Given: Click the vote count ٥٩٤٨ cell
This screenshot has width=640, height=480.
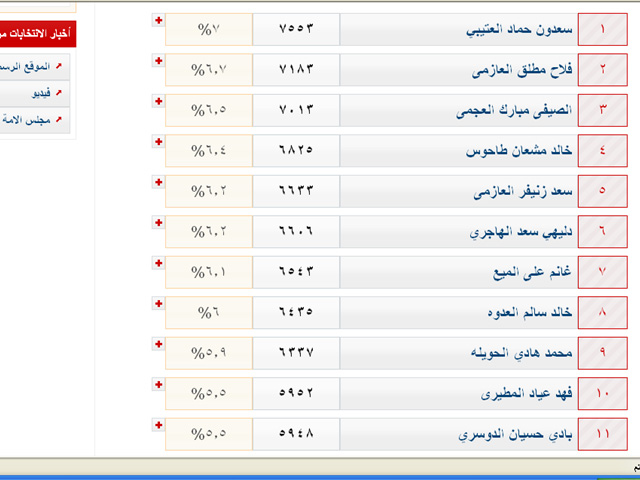Looking at the screenshot, I should click(x=295, y=435).
